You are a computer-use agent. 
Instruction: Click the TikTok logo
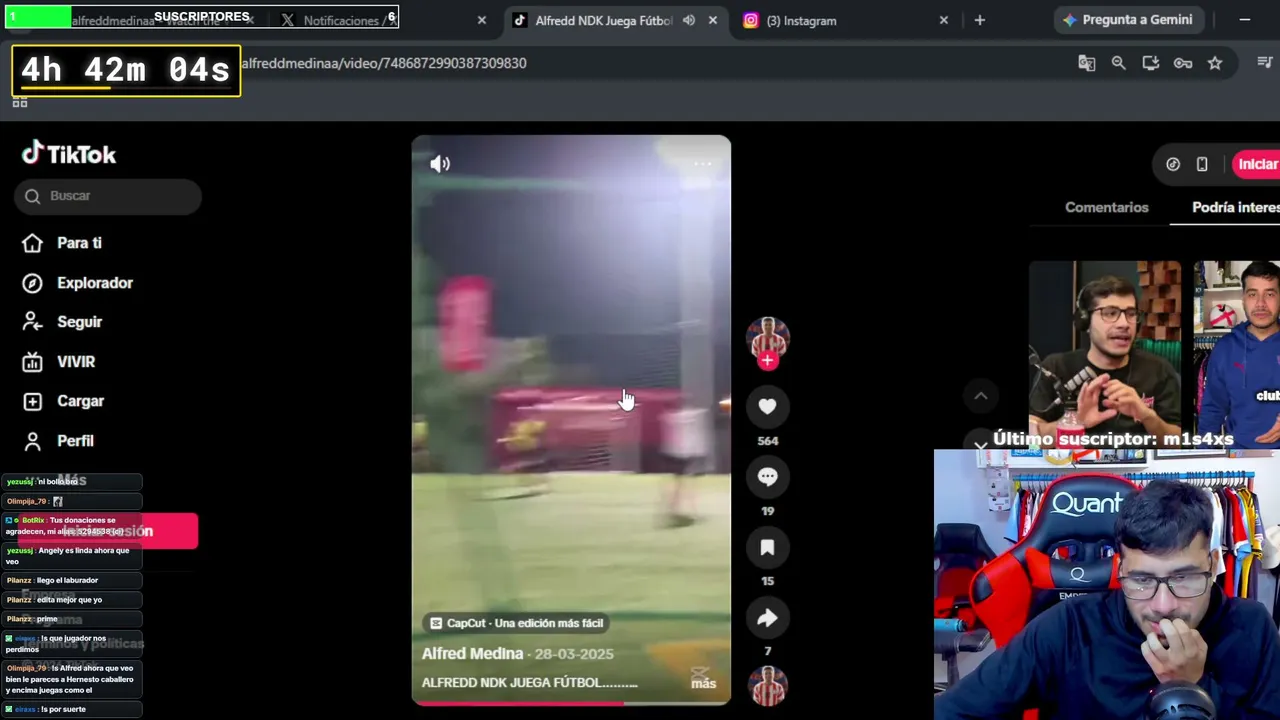click(x=69, y=154)
